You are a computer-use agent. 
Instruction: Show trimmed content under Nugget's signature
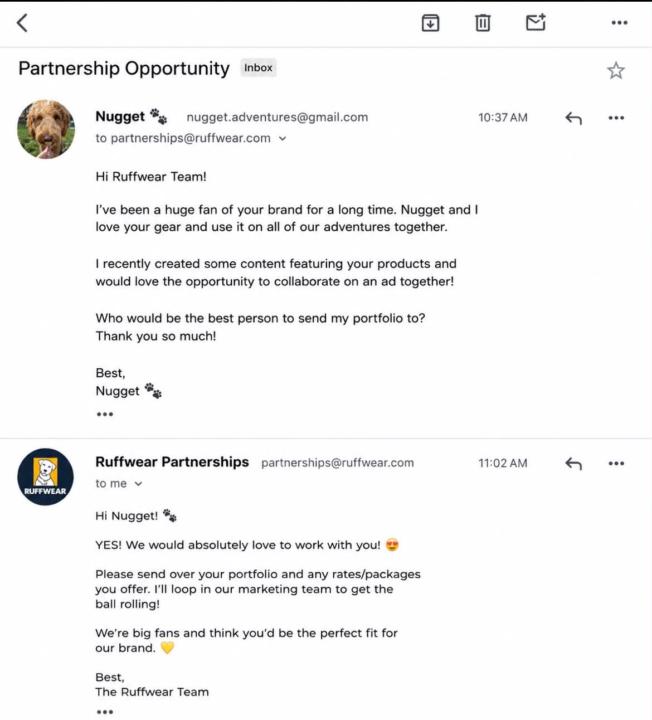click(105, 414)
